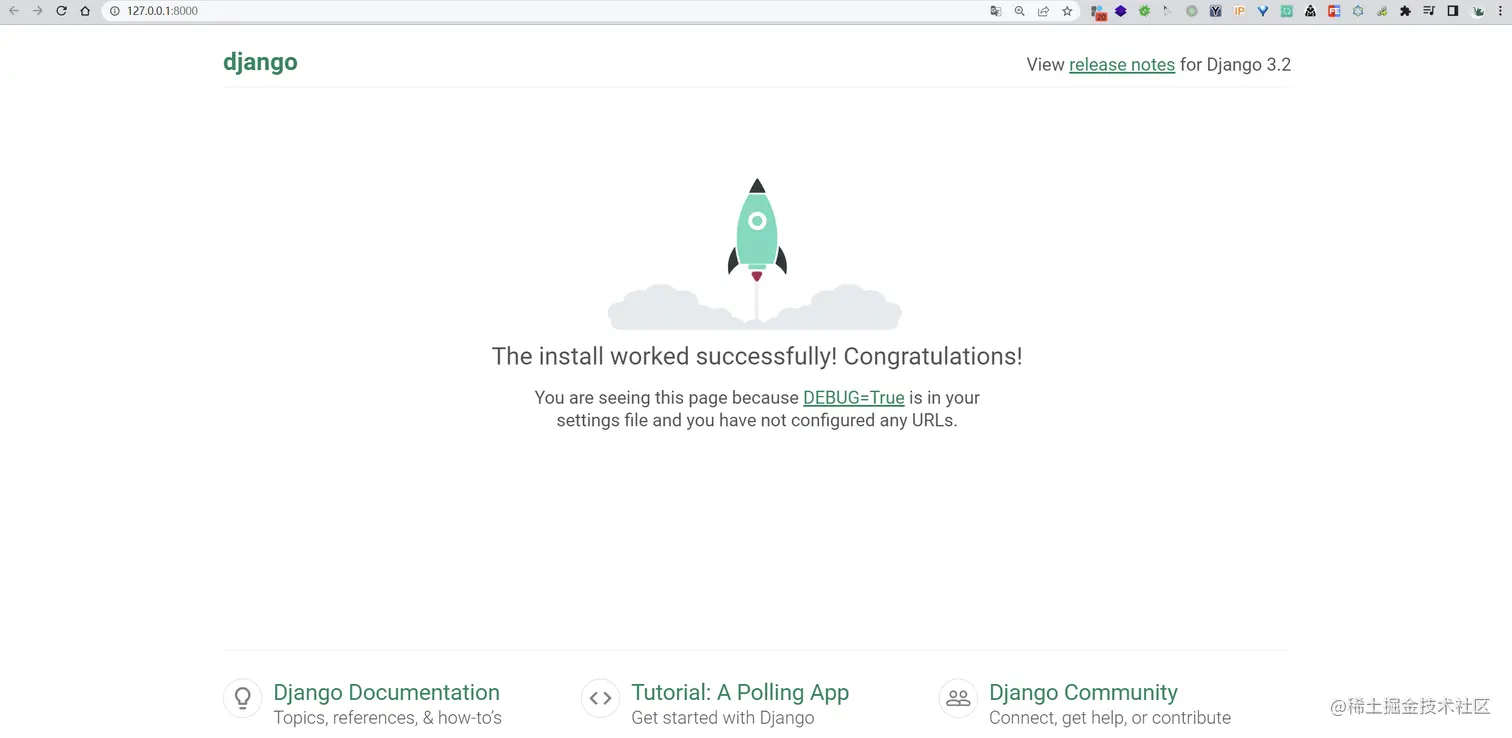Open the Y letter extension

point(1215,11)
